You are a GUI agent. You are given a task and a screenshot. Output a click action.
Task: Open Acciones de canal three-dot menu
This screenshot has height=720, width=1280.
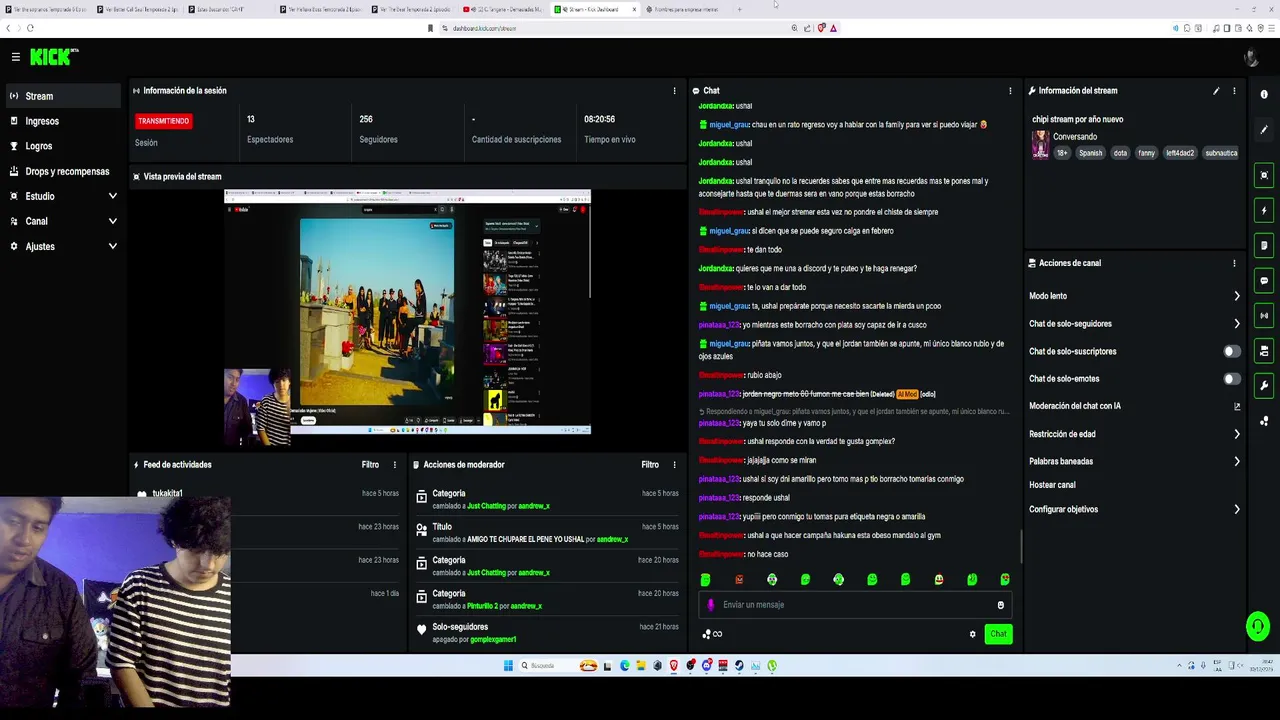1234,263
